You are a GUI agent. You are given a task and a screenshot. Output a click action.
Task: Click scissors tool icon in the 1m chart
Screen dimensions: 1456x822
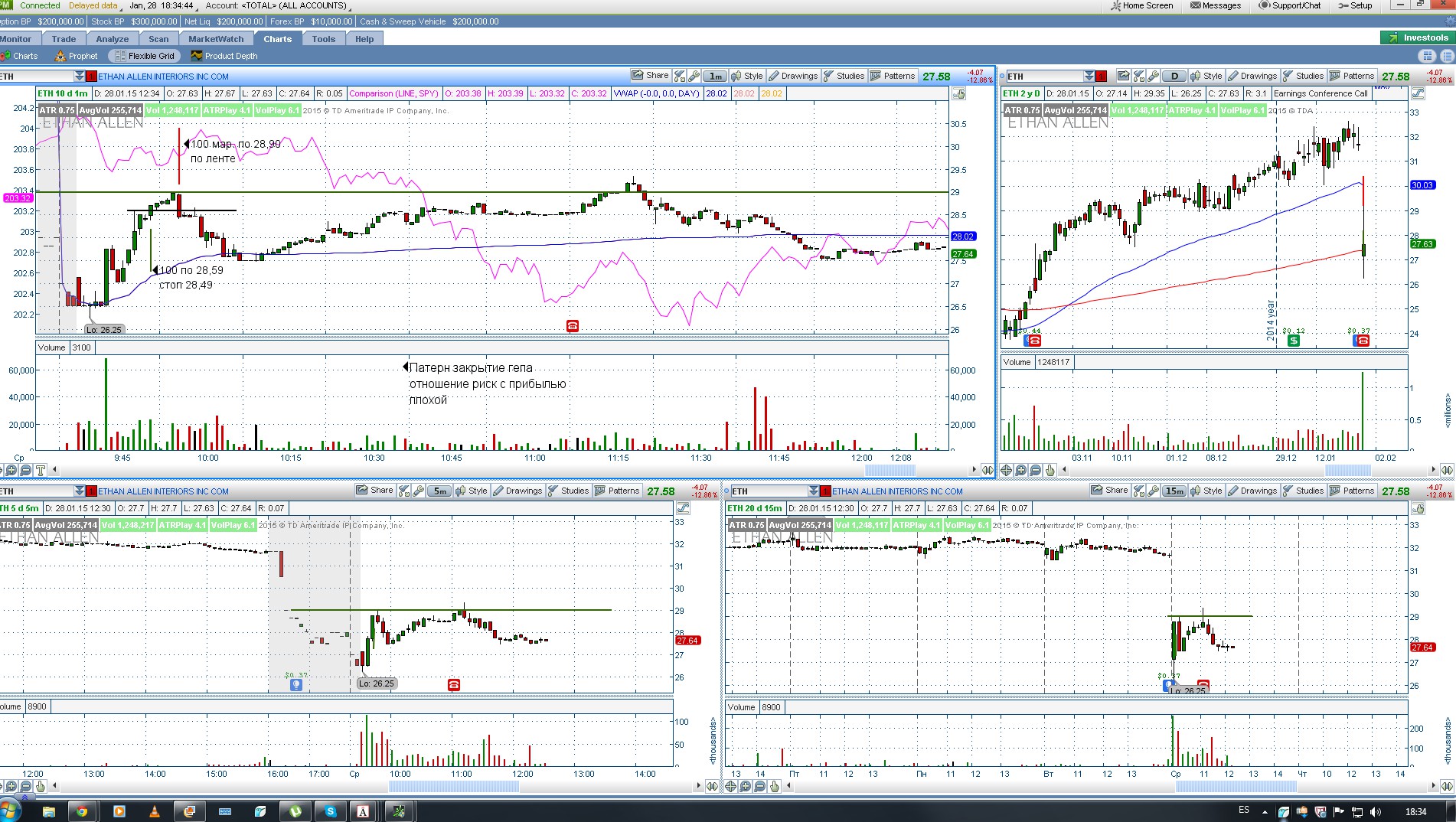[679, 76]
